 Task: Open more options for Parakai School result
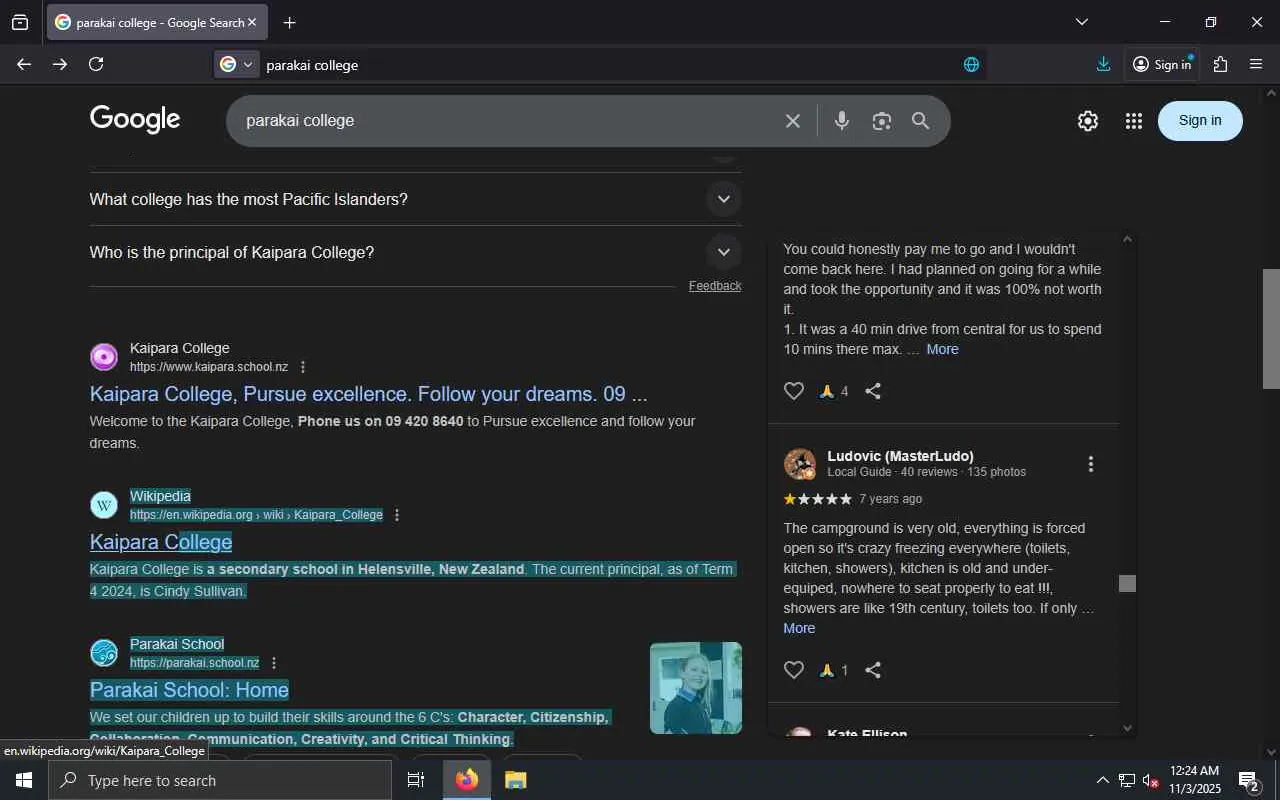(x=274, y=663)
